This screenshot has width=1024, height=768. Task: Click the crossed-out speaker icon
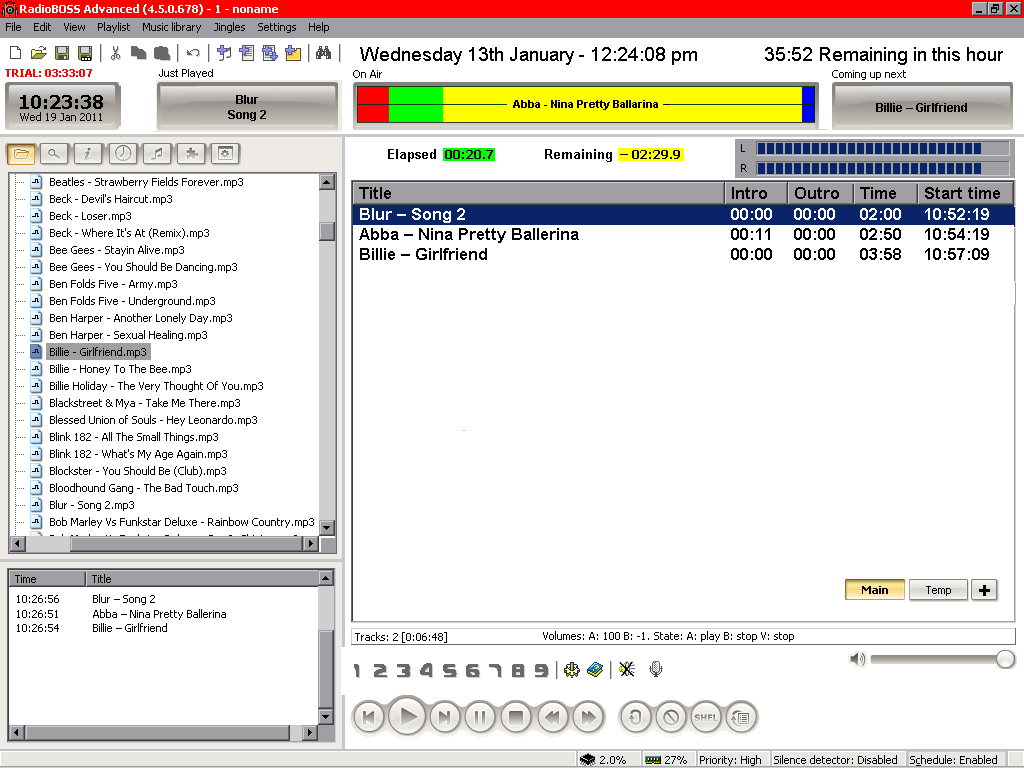pyautogui.click(x=627, y=669)
